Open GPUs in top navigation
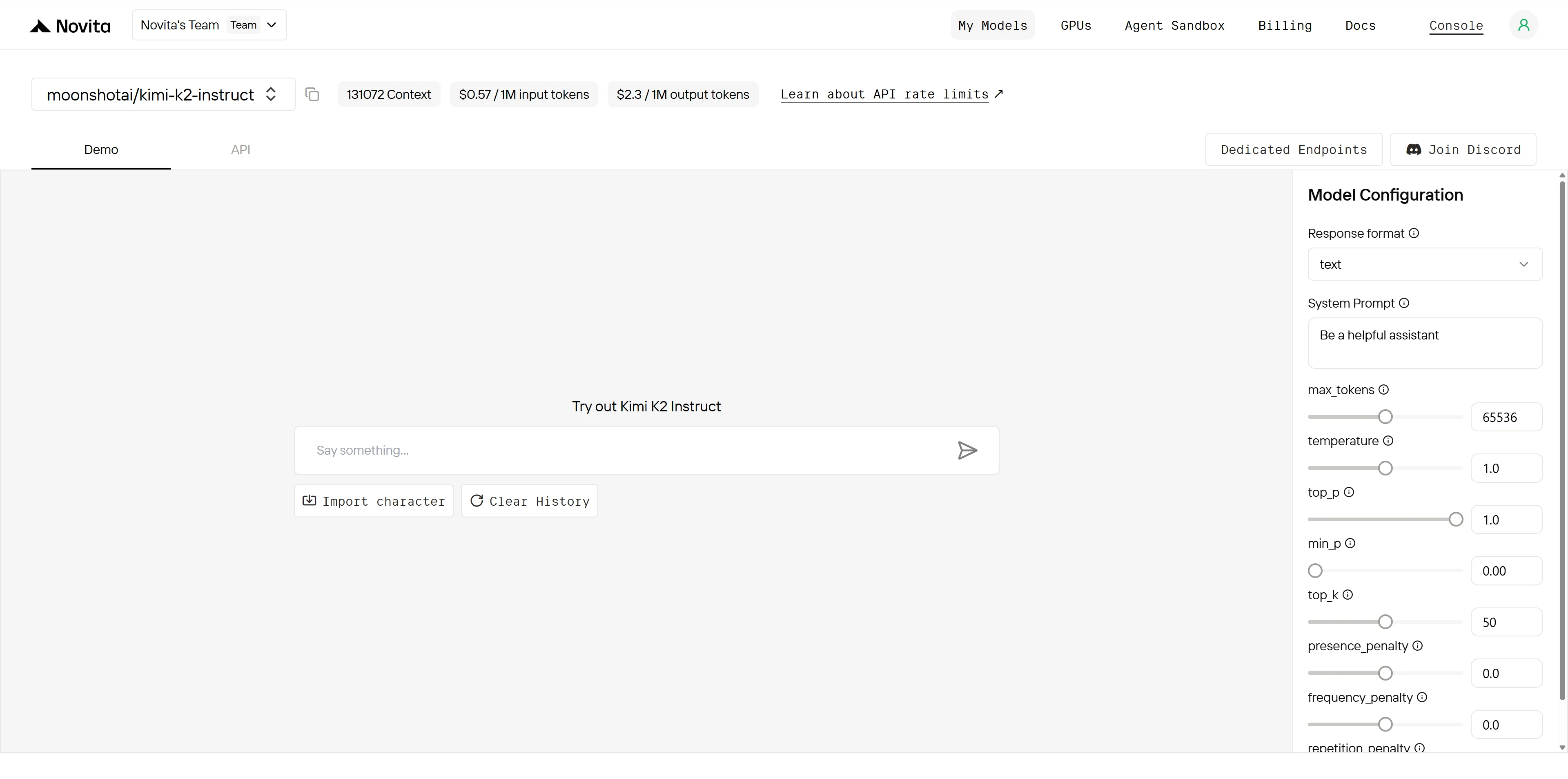 (1076, 26)
